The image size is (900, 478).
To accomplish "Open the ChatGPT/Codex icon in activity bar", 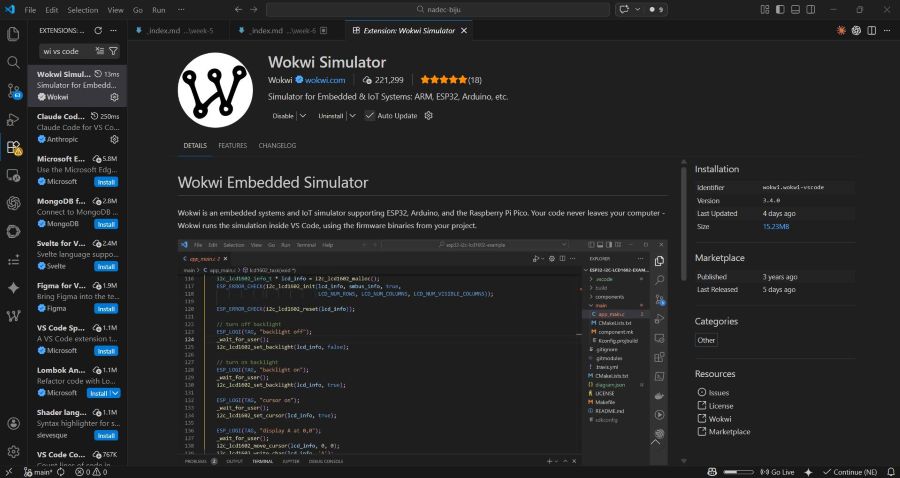I will click(13, 203).
